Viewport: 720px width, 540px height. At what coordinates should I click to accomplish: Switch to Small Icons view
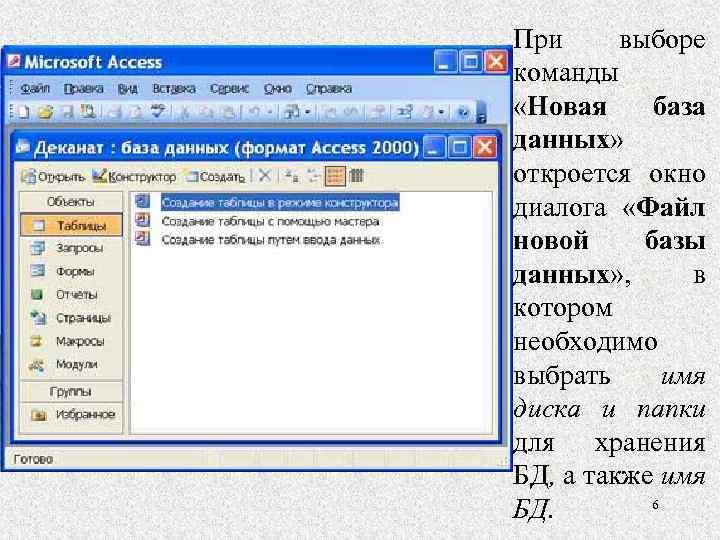[x=313, y=175]
